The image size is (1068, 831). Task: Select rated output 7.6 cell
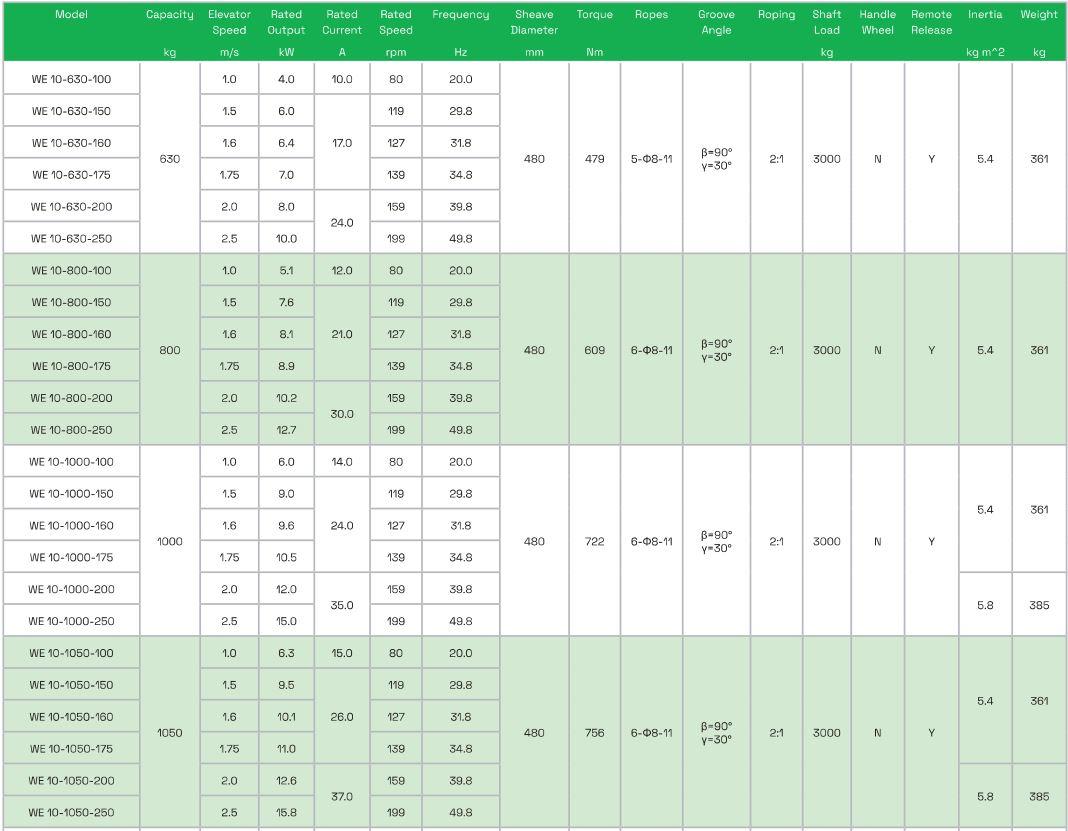[x=286, y=302]
